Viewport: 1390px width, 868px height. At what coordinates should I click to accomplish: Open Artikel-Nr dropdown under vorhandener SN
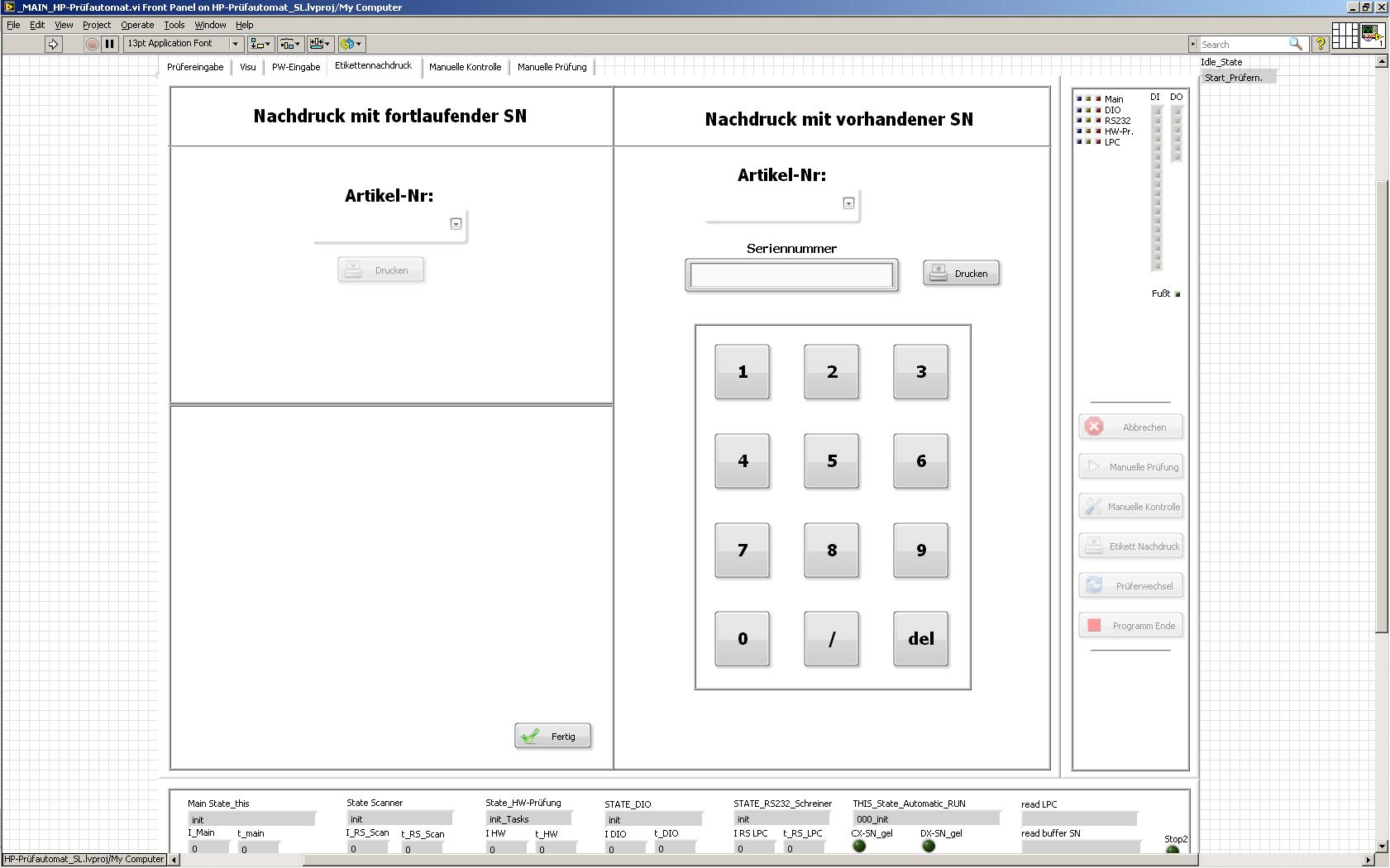tap(848, 203)
